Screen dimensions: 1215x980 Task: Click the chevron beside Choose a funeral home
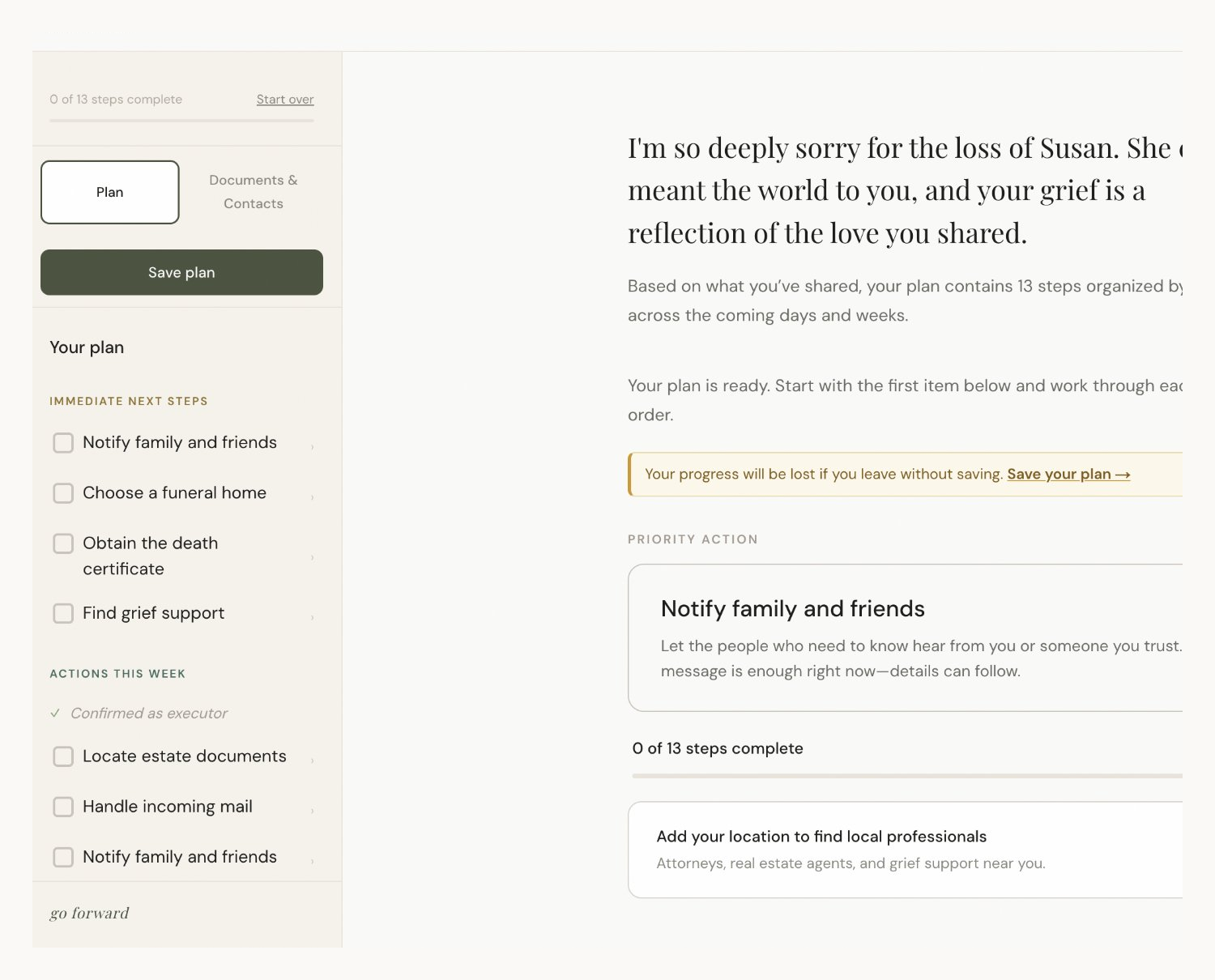(313, 496)
